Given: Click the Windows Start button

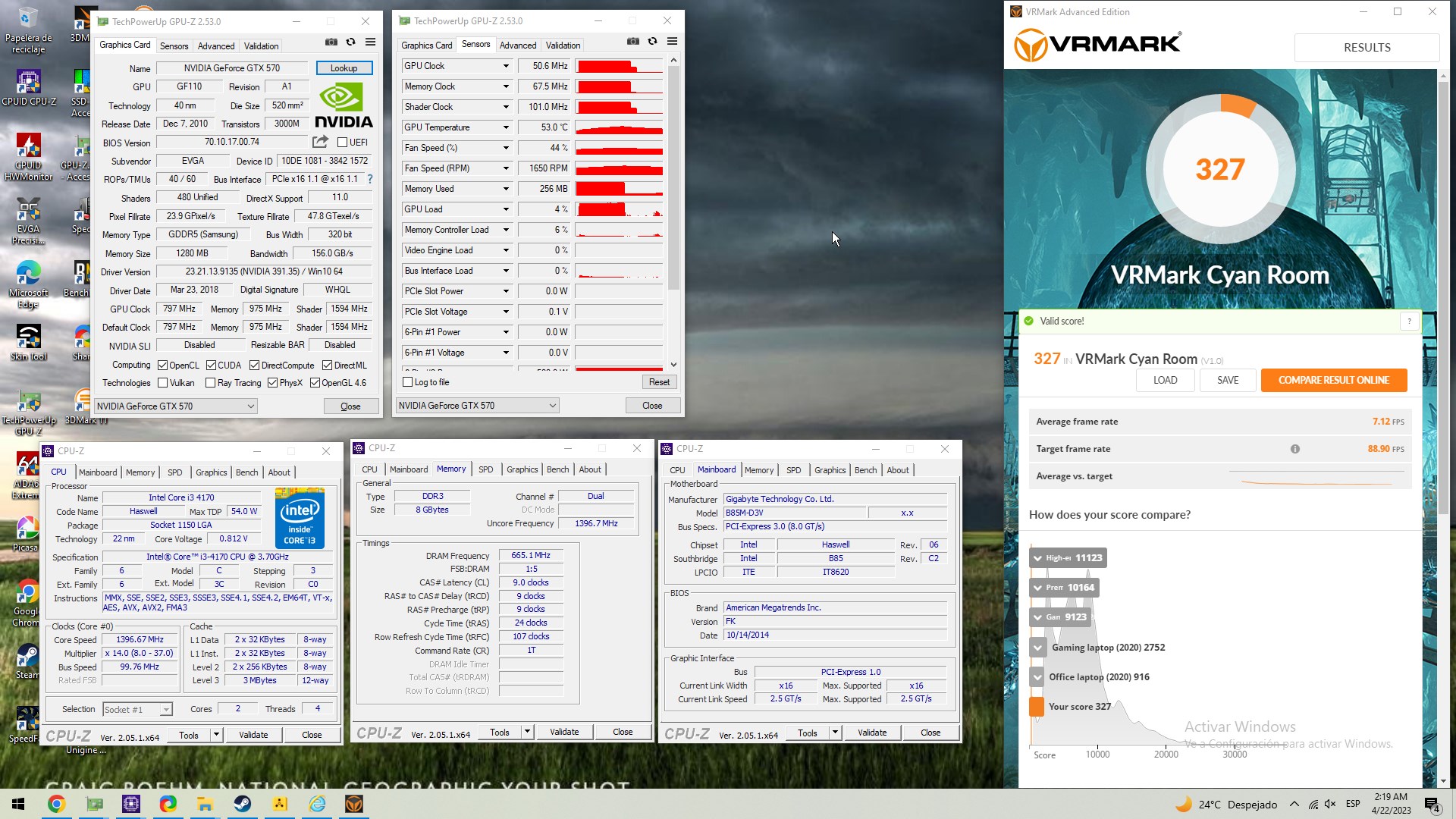Looking at the screenshot, I should pos(18,804).
